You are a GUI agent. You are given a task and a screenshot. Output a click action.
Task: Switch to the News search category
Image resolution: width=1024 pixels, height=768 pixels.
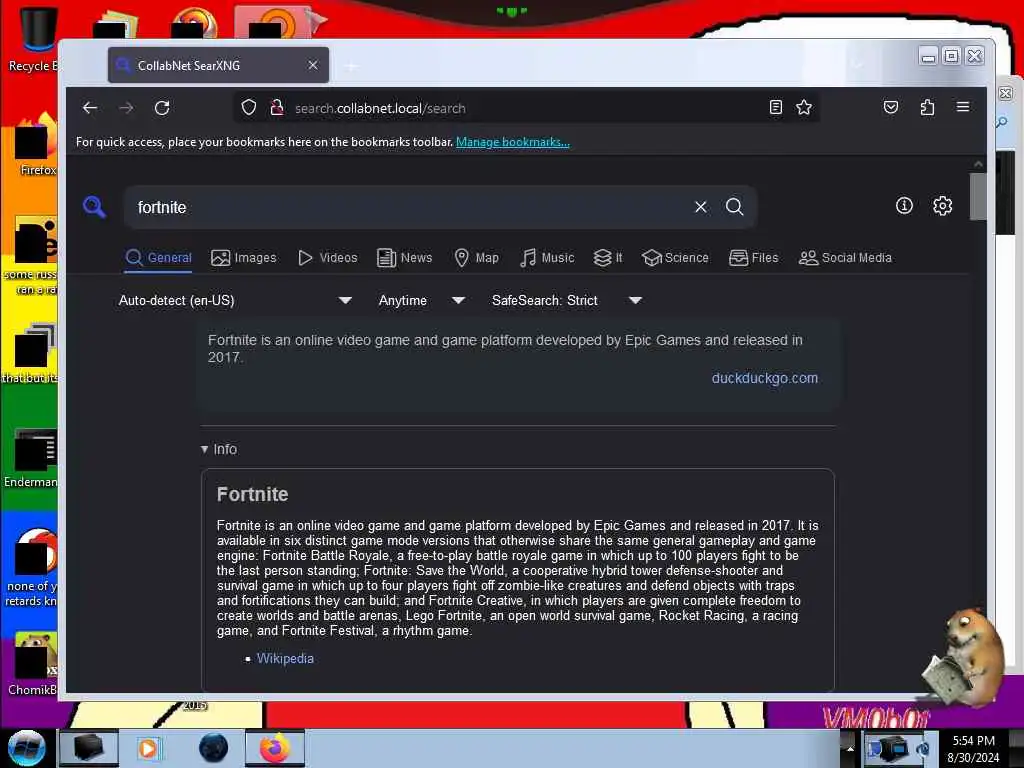coord(405,258)
